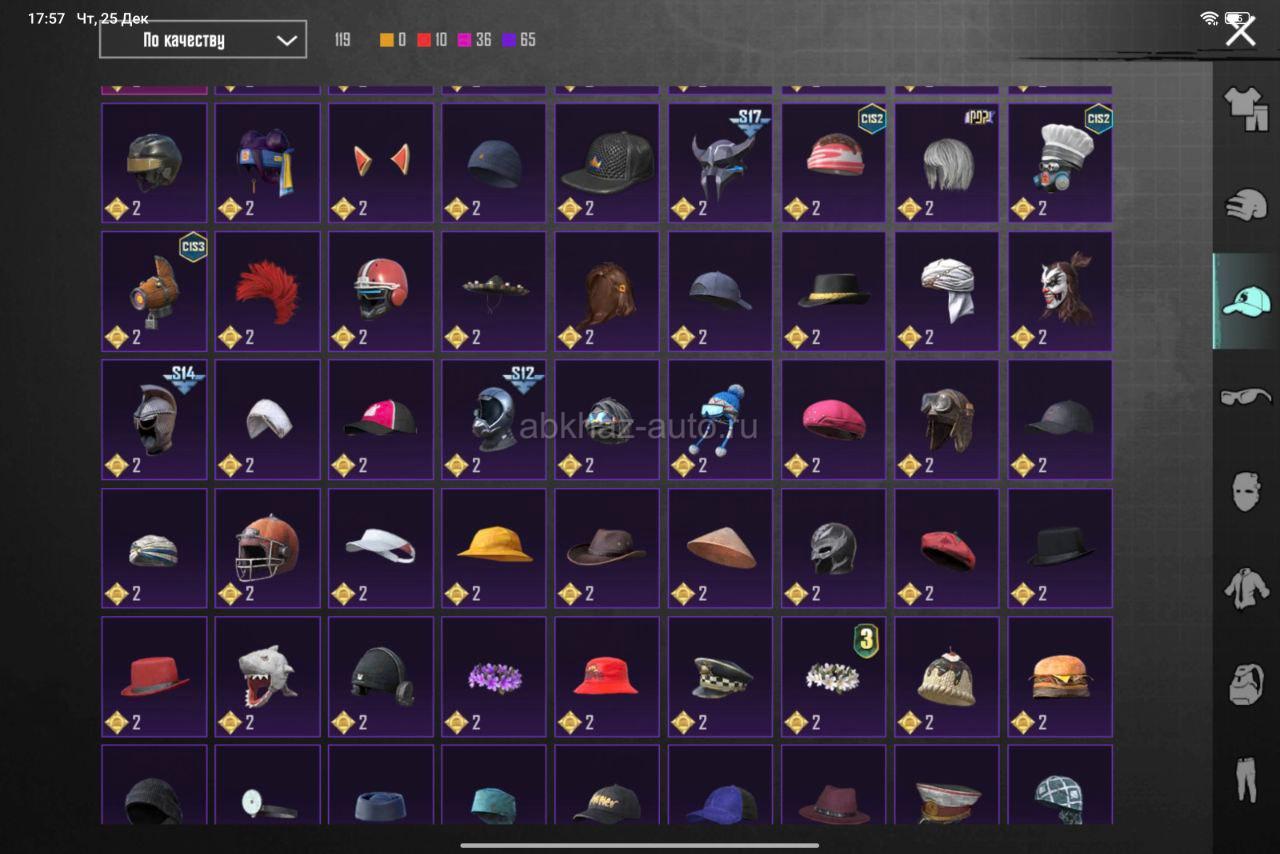Image resolution: width=1280 pixels, height=854 pixels.
Task: Choose the yellow bucket hat
Action: pos(494,548)
